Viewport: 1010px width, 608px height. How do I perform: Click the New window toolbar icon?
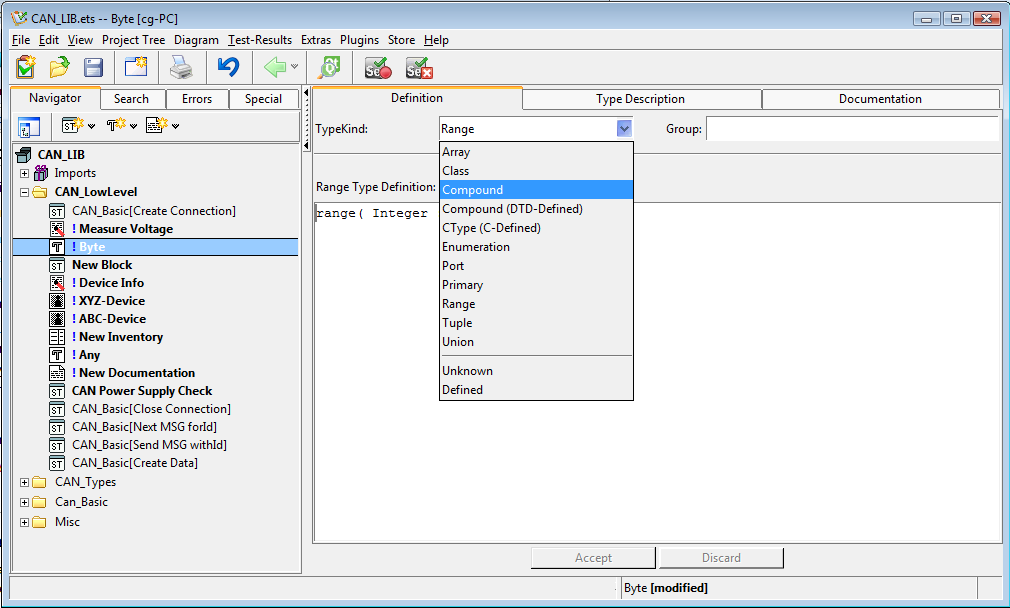click(x=136, y=68)
